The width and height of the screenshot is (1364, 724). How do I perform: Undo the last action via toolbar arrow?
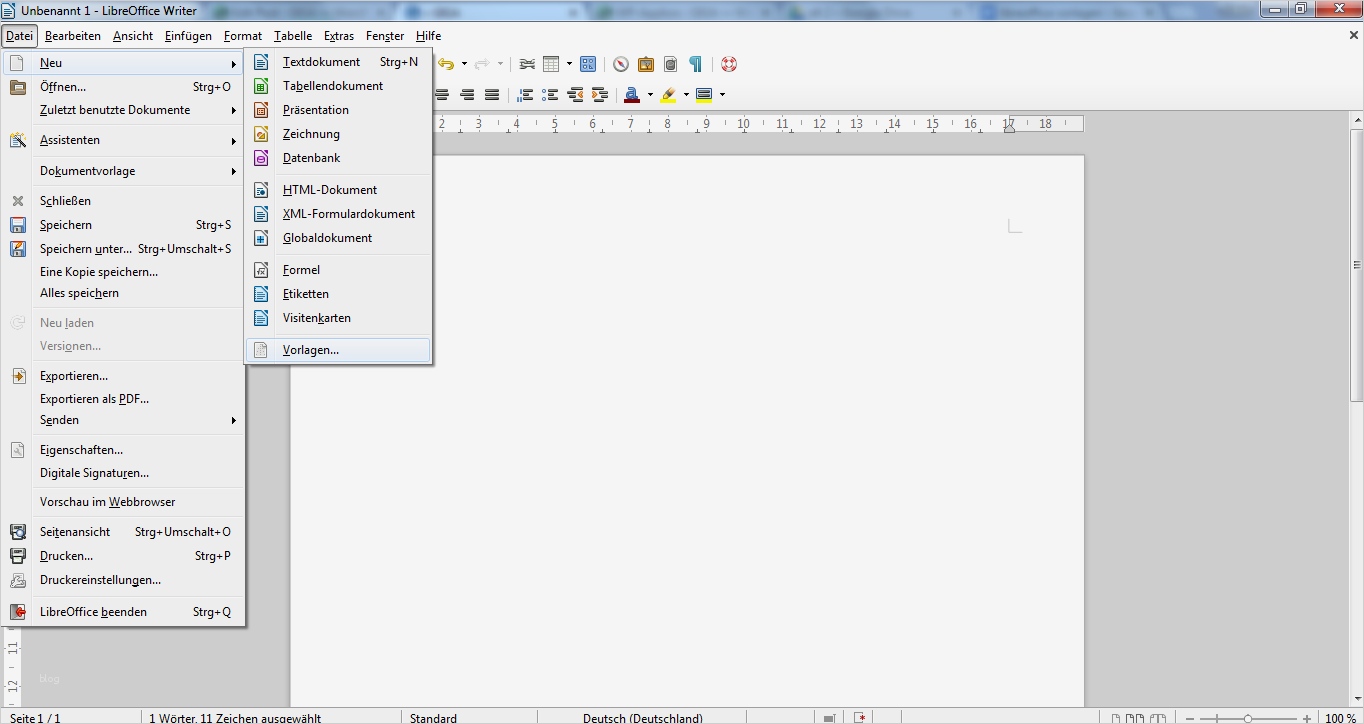click(446, 64)
